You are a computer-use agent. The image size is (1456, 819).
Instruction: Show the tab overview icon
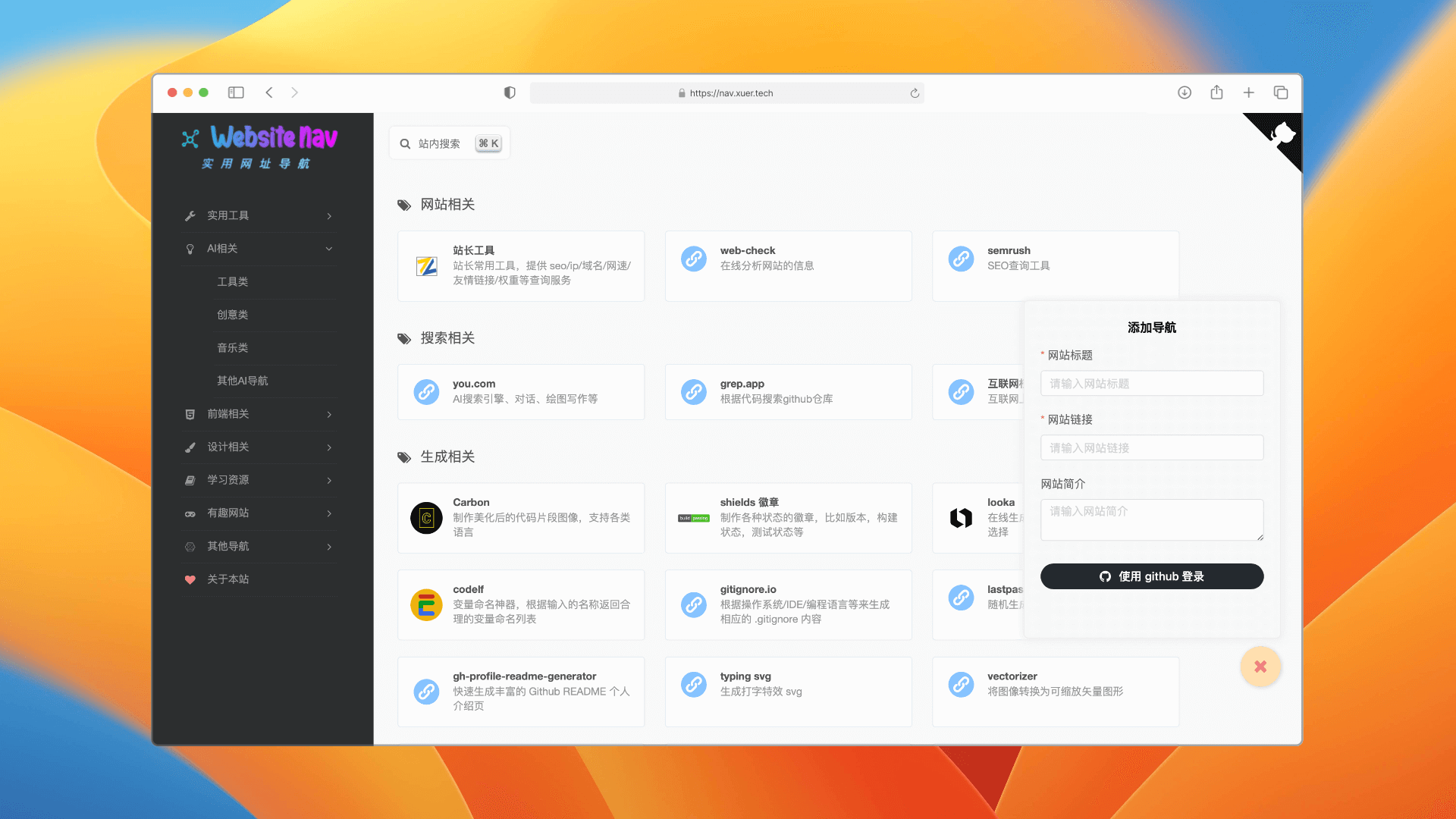point(1281,93)
